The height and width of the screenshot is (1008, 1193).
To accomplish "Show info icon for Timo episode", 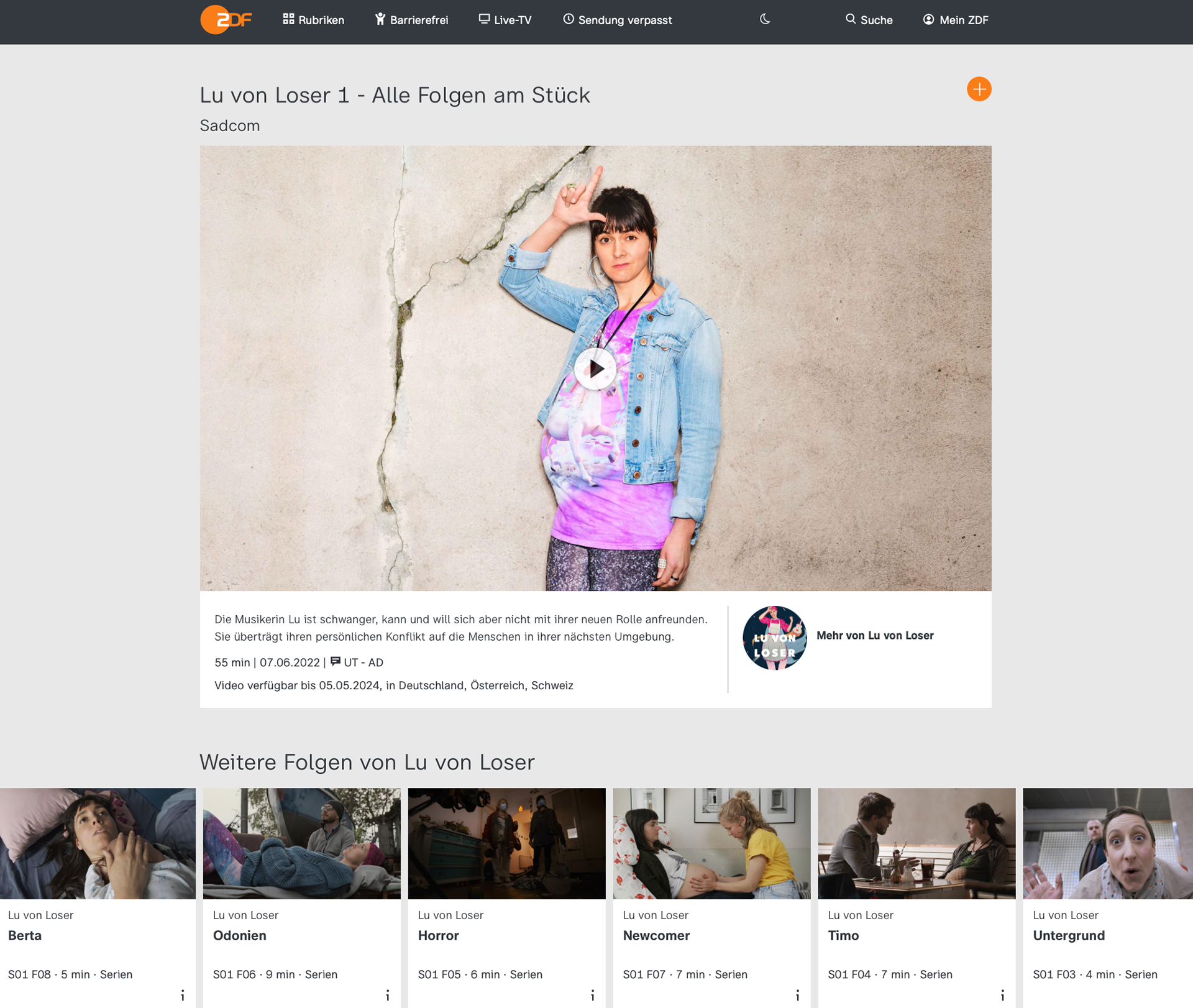I will (x=1003, y=996).
